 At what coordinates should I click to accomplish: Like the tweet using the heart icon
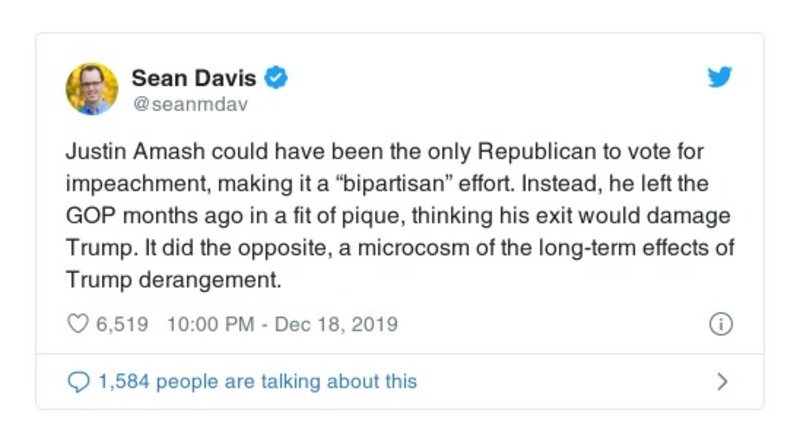pos(77,324)
